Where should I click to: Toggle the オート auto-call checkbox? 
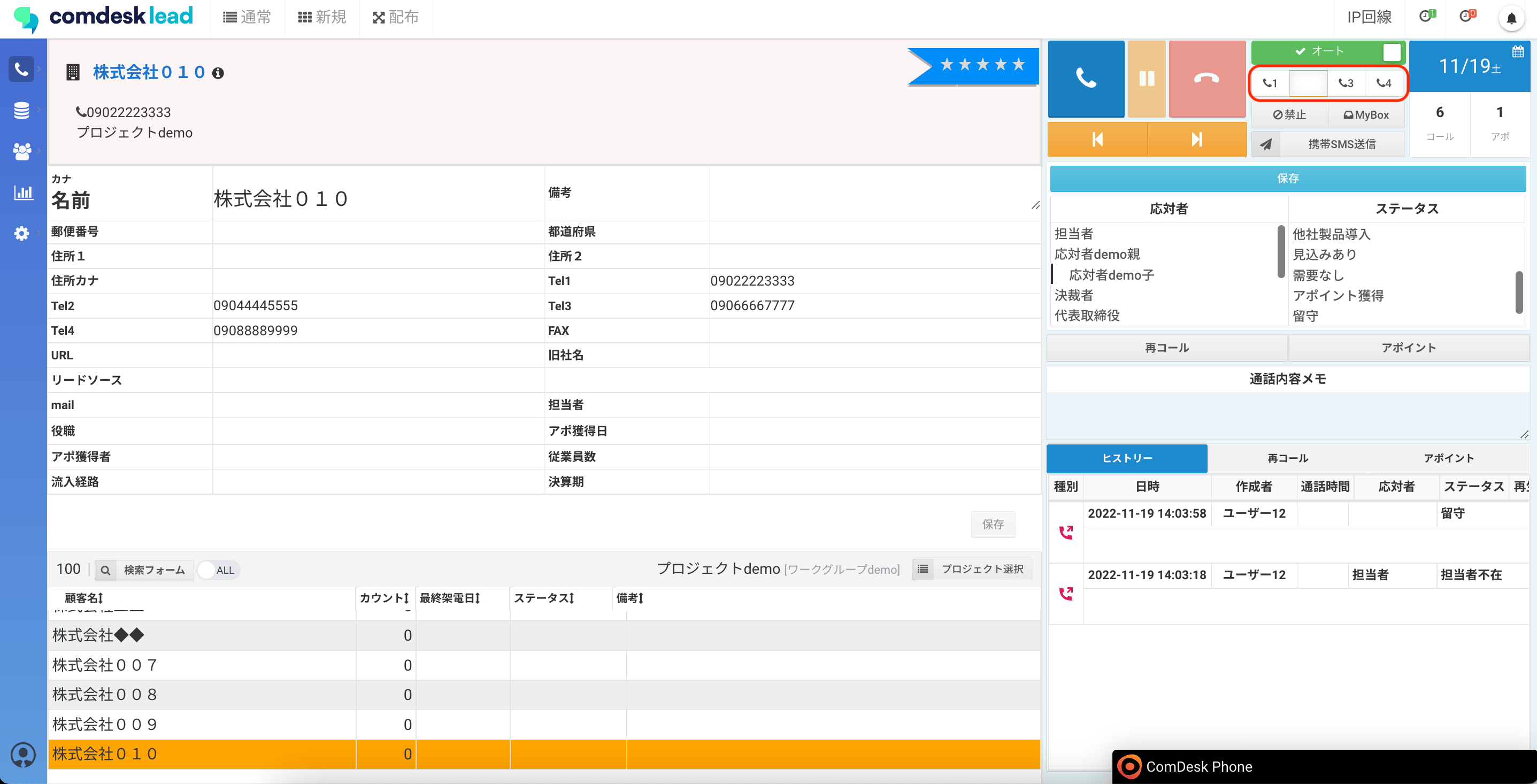pyautogui.click(x=1392, y=52)
